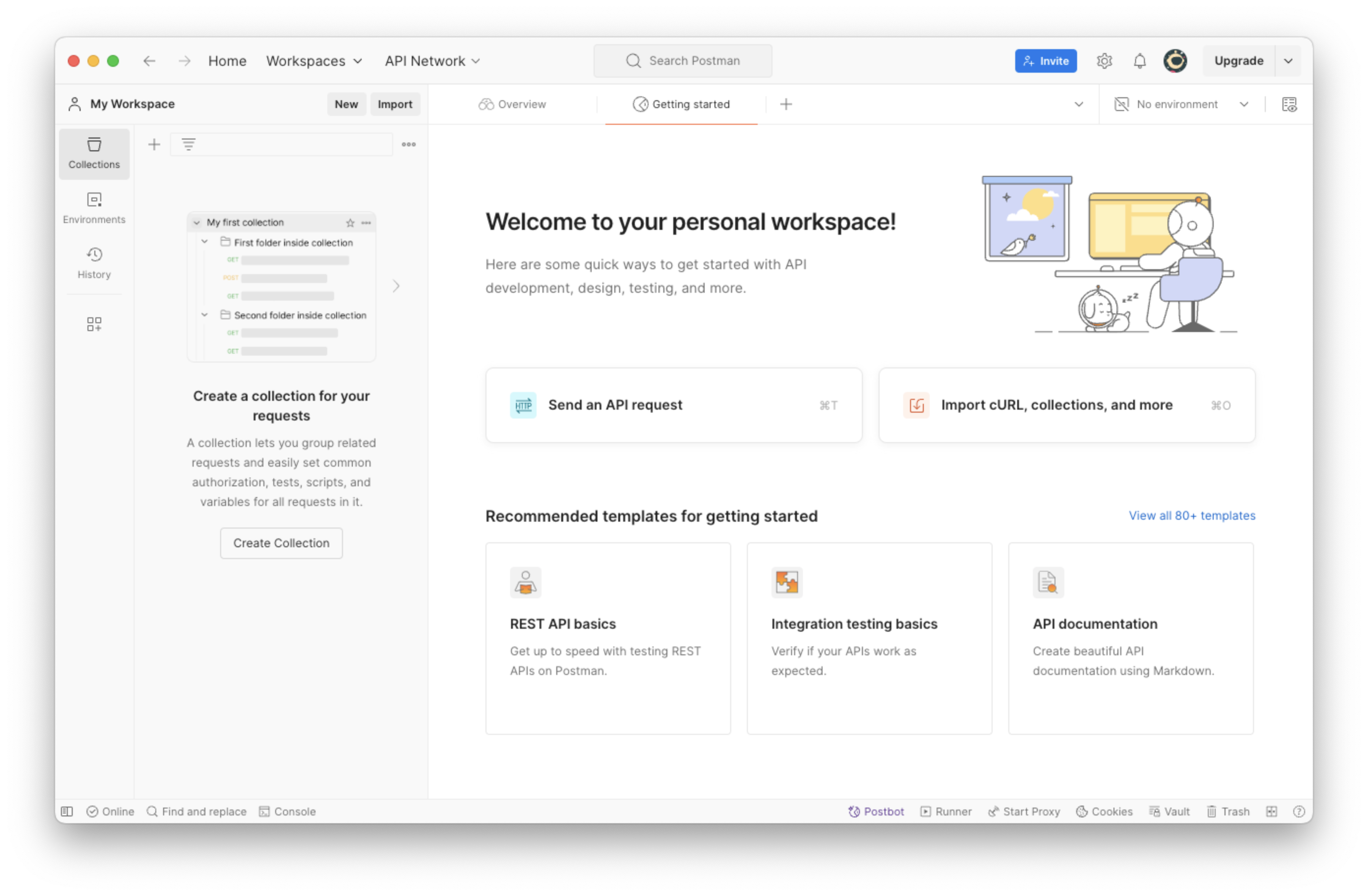Open the settings gear icon
The height and width of the screenshot is (896, 1368).
pos(1104,61)
